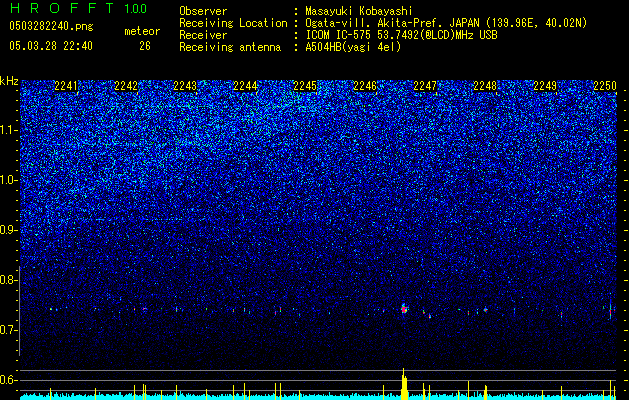Click the meteor count label
This screenshot has width=629, height=400.
(x=142, y=31)
